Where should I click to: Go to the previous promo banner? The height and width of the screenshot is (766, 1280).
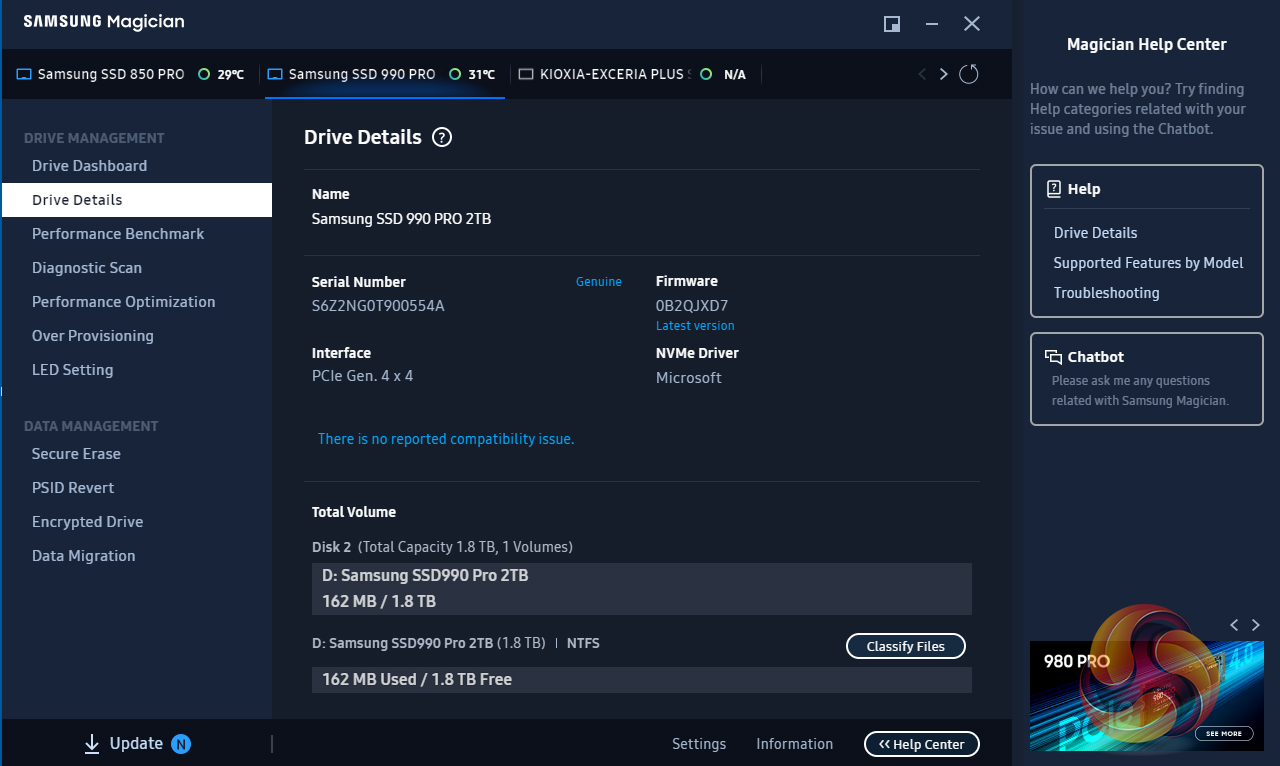pos(1234,625)
